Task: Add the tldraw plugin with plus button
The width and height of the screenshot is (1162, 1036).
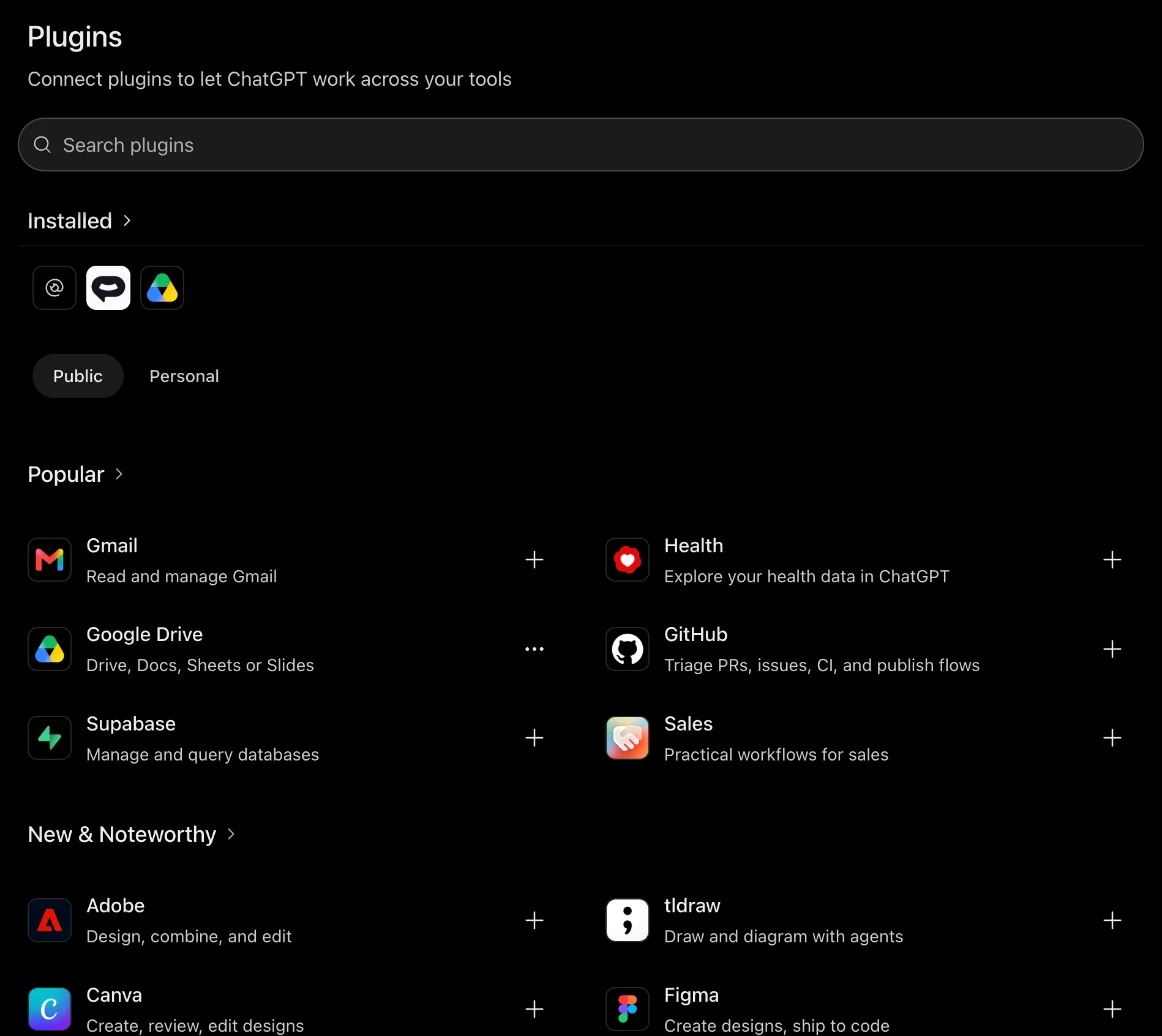Action: click(x=1112, y=920)
